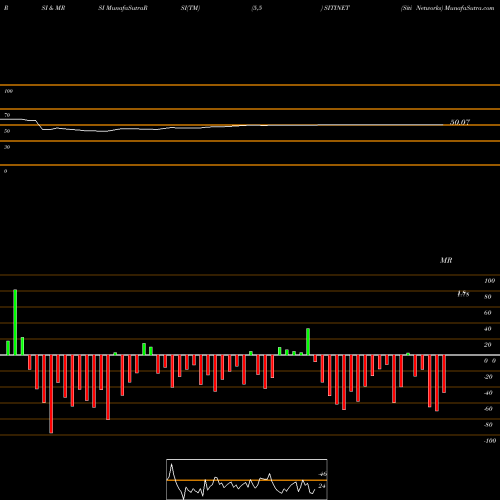Image resolution: width=500 pixels, height=500 pixels.
Task: Click the RSI value label 50.07
Action: tap(460, 122)
